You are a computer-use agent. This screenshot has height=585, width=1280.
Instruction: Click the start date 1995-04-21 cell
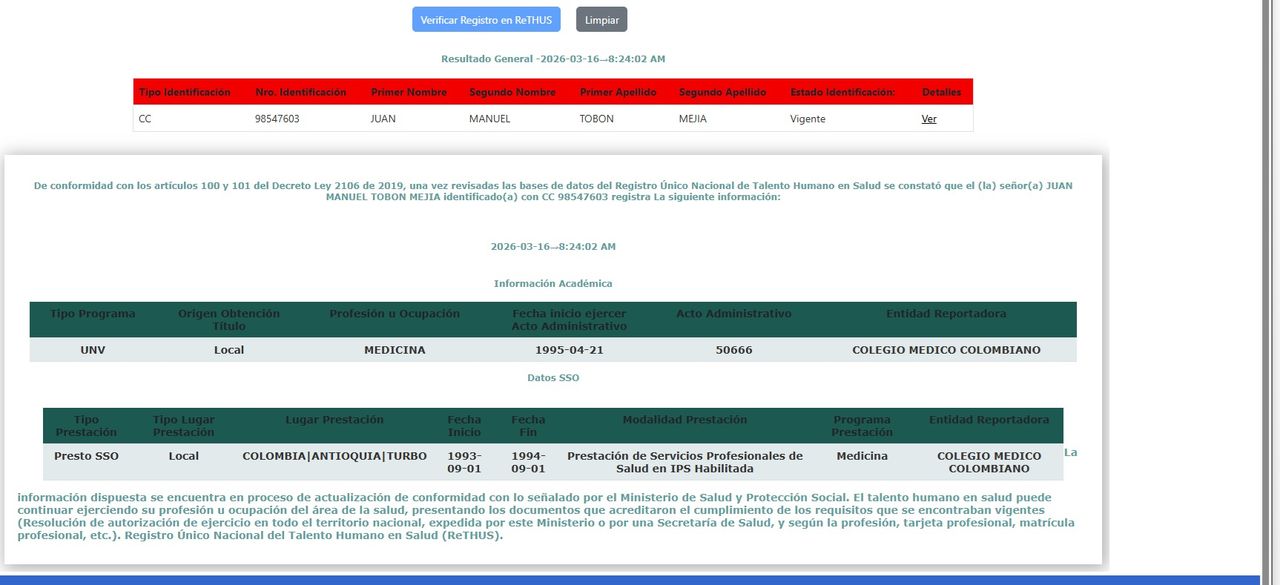(x=569, y=350)
